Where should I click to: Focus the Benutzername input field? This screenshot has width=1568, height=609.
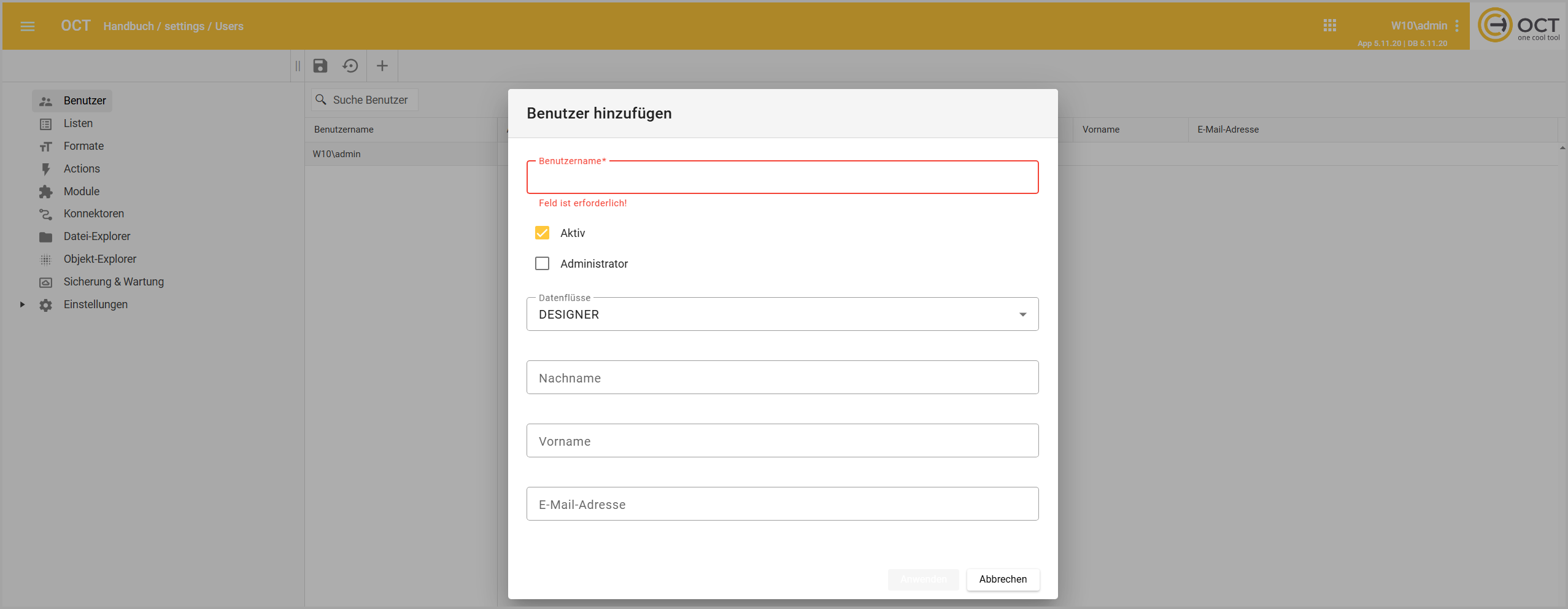[x=782, y=178]
